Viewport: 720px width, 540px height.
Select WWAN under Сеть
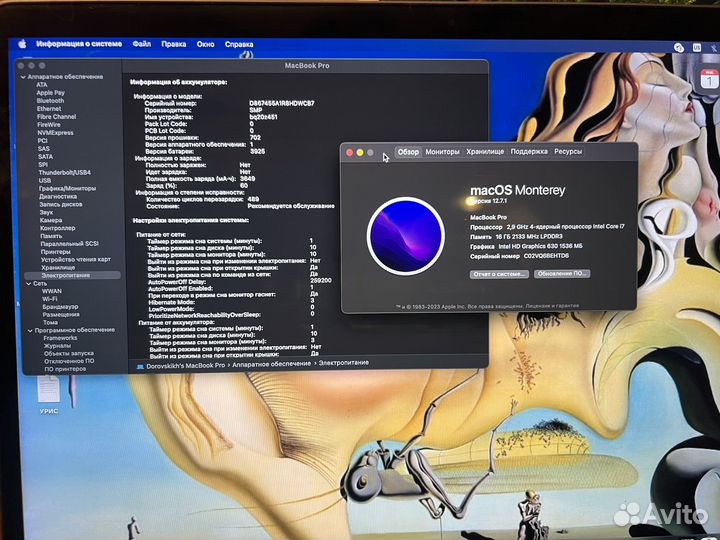tap(52, 291)
